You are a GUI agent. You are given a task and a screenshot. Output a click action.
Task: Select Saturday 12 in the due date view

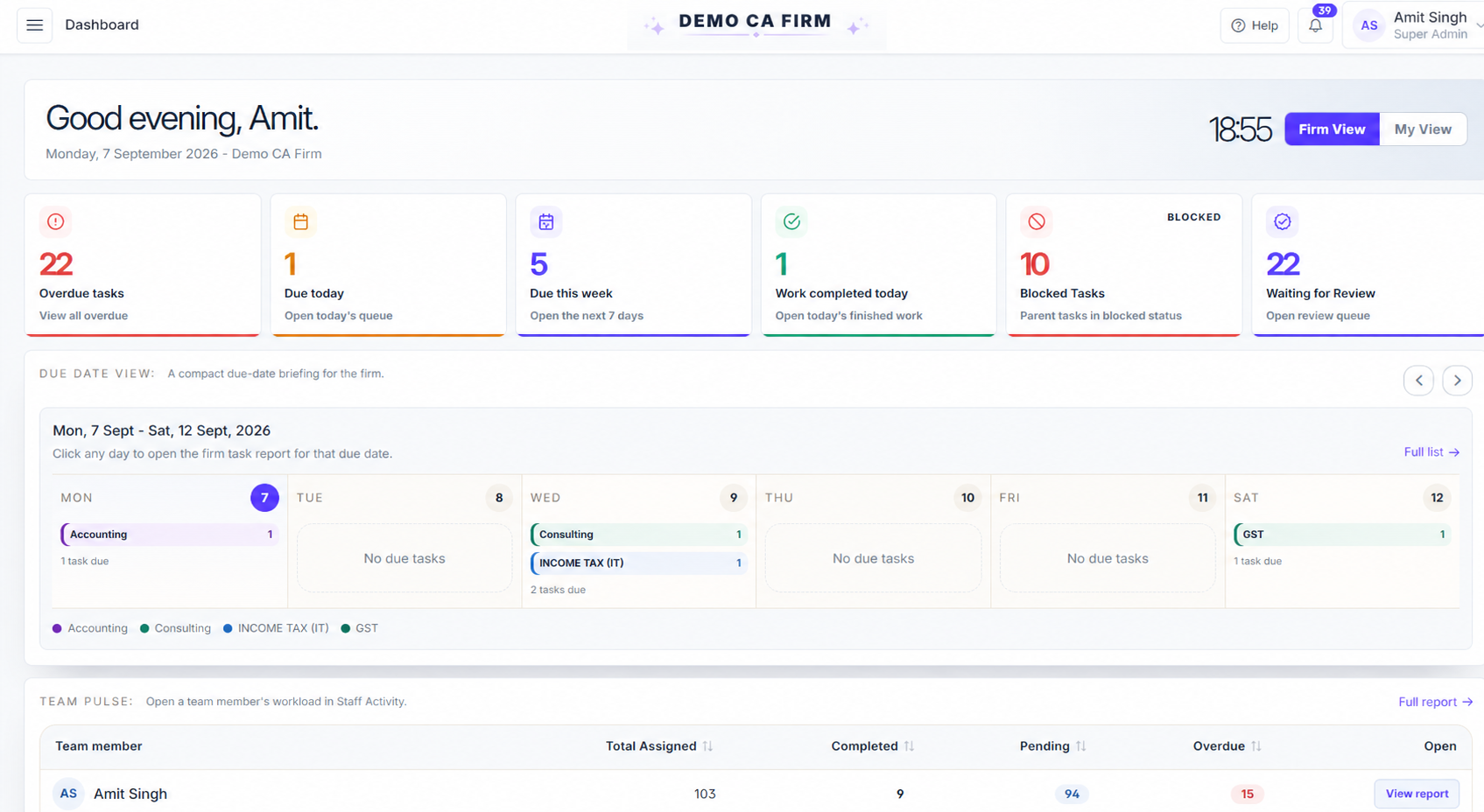pyautogui.click(x=1437, y=498)
